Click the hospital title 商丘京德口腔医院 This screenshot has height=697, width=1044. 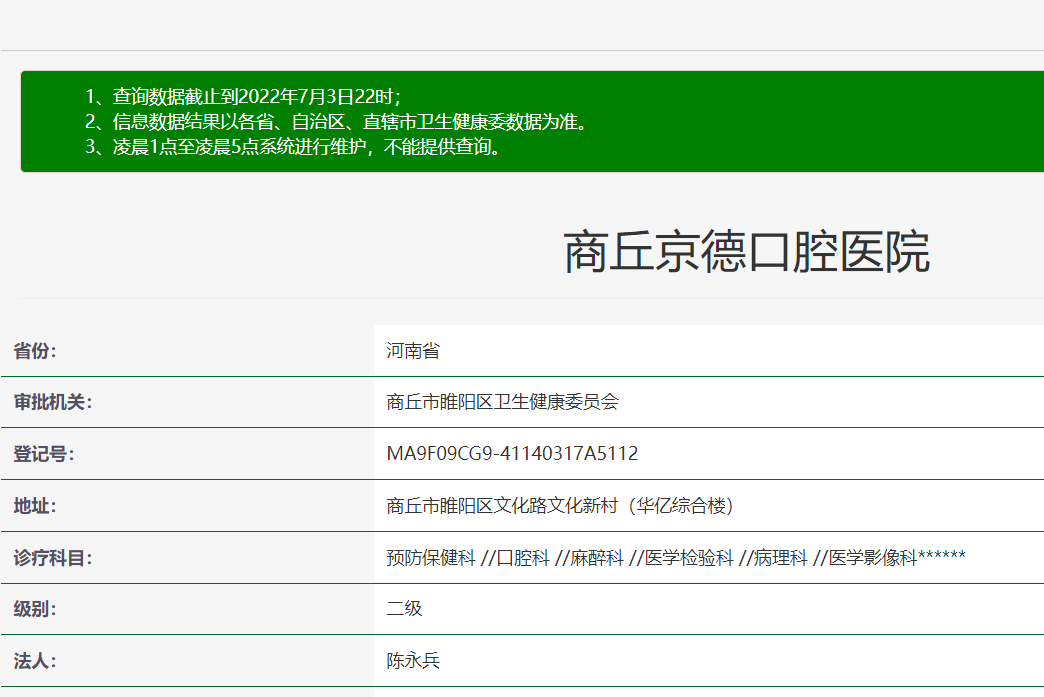click(x=746, y=252)
